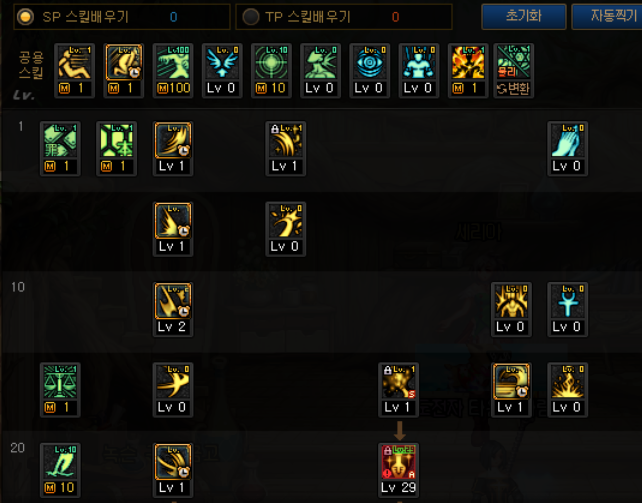
Task: Select the SP 스킬배우기 radio button
Action: pyautogui.click(x=25, y=17)
